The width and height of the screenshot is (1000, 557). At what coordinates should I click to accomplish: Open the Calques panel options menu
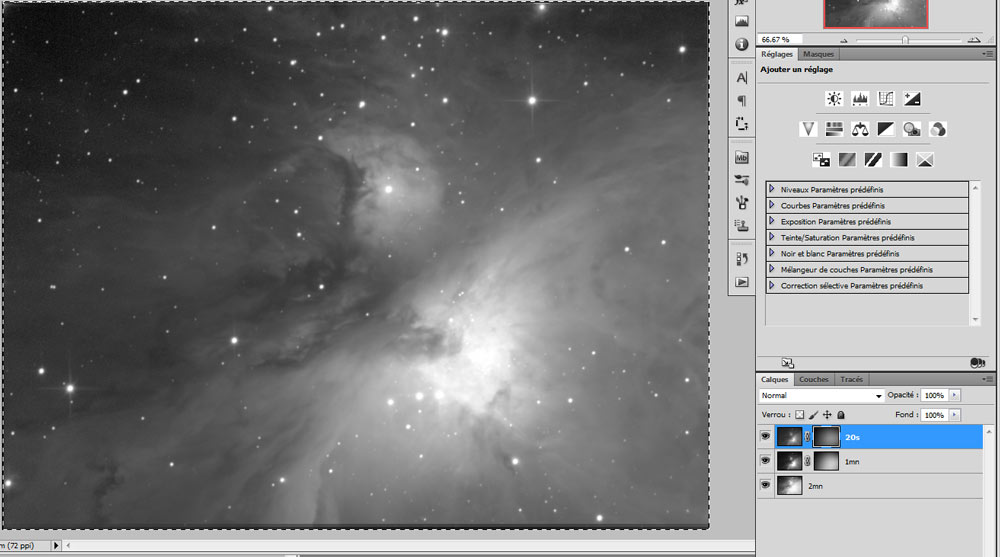click(988, 379)
